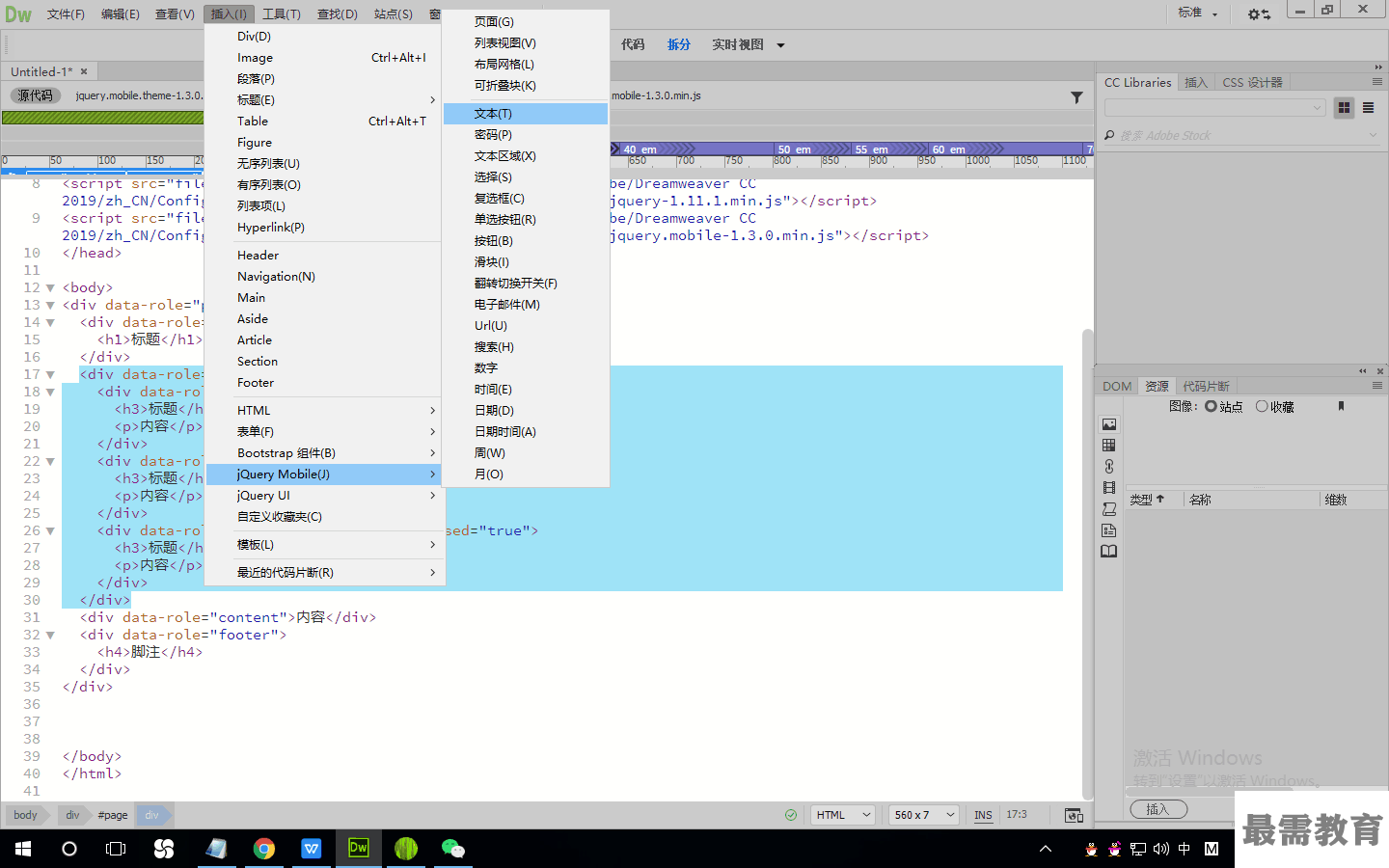Open the 标准 workspace dropdown

1197,14
